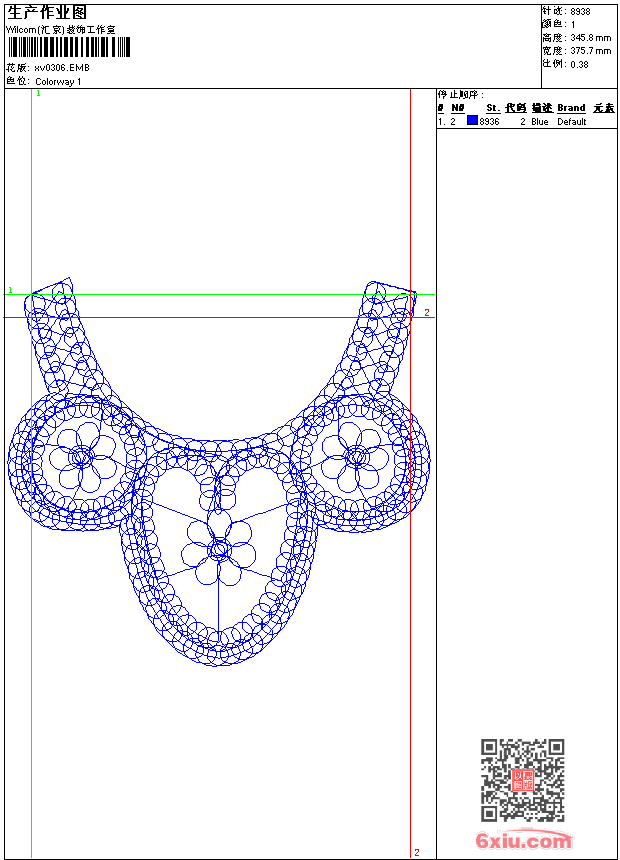Screen dimensions: 620x860
Task: Click the green marker 1 on horizontal line
Action: (x=11, y=291)
